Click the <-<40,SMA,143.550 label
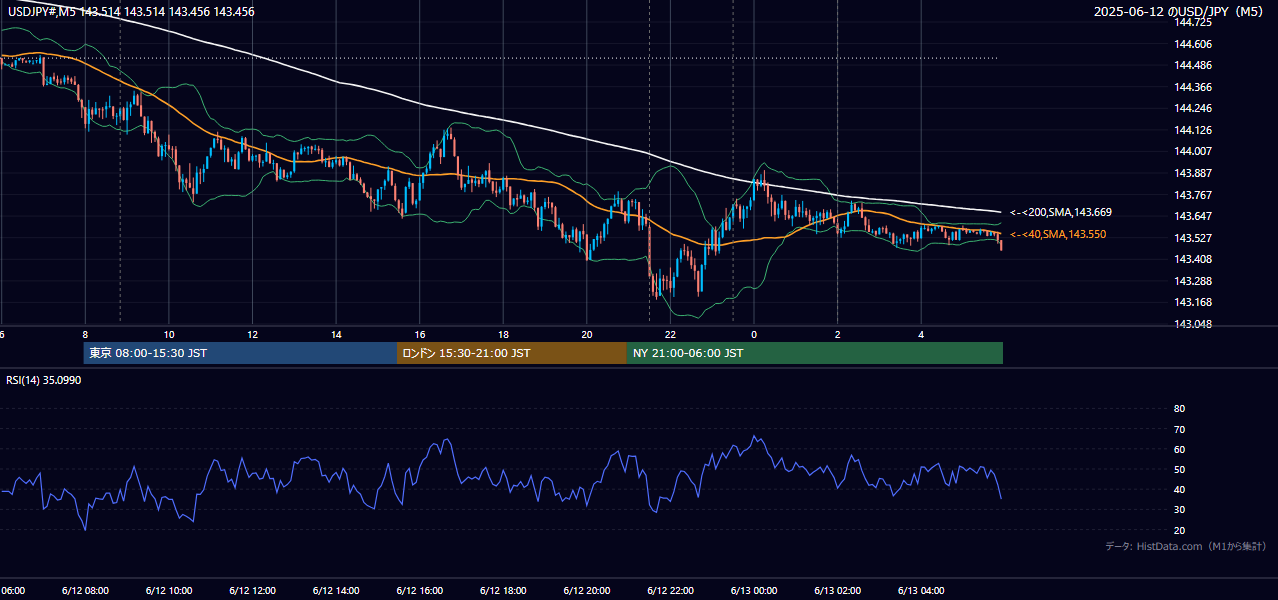Image resolution: width=1278 pixels, height=600 pixels. coord(1057,234)
